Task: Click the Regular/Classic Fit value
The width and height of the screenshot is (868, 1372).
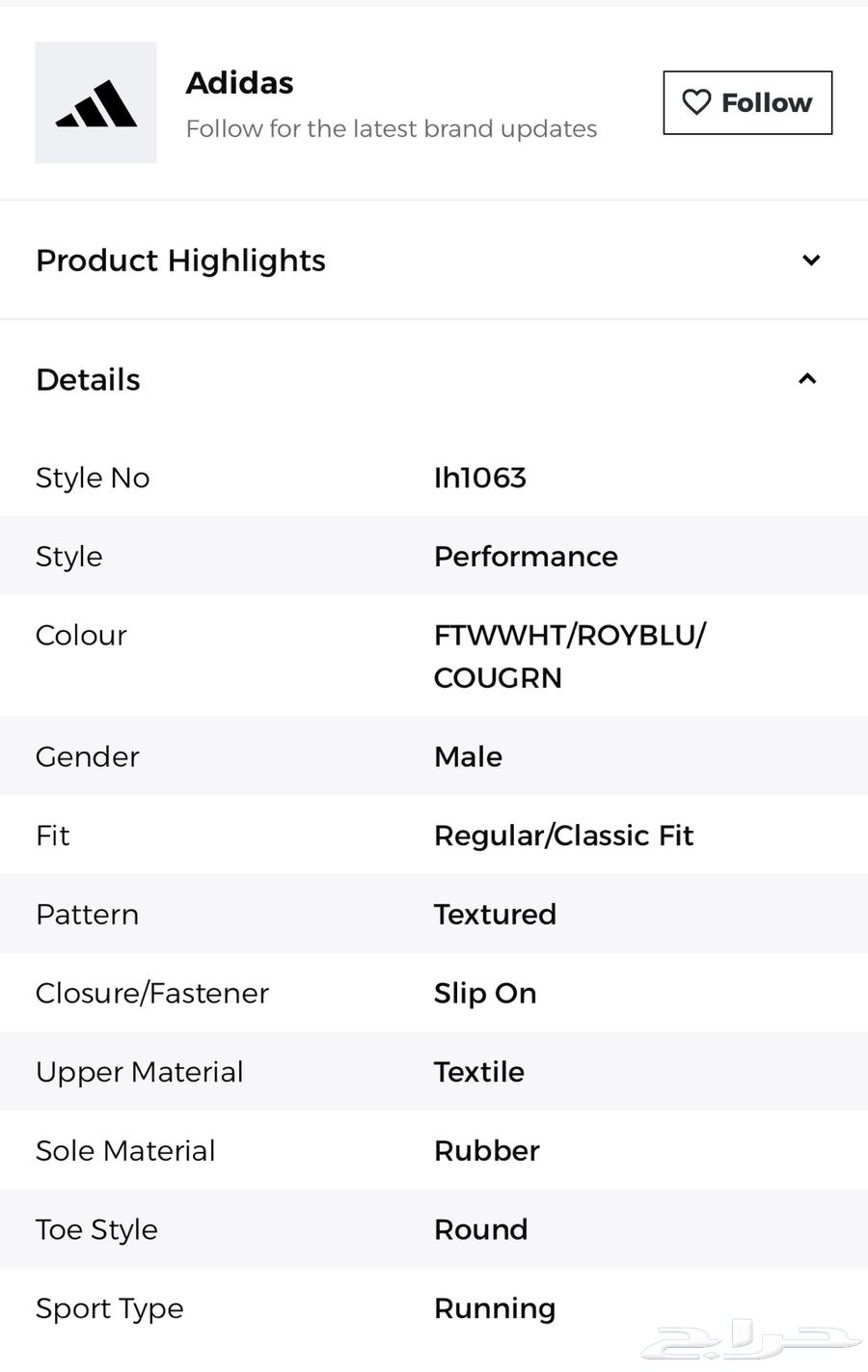Action: coord(563,836)
